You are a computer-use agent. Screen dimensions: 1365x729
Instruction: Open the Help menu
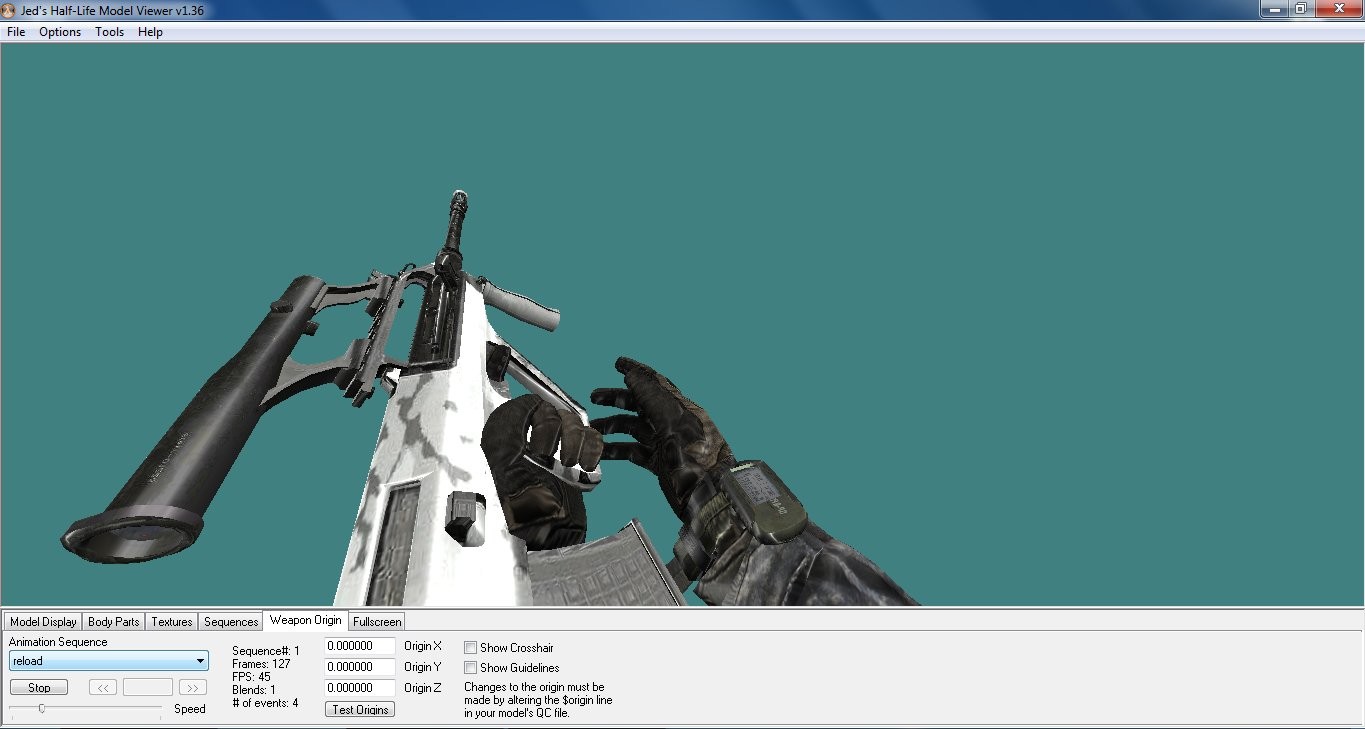[x=150, y=32]
